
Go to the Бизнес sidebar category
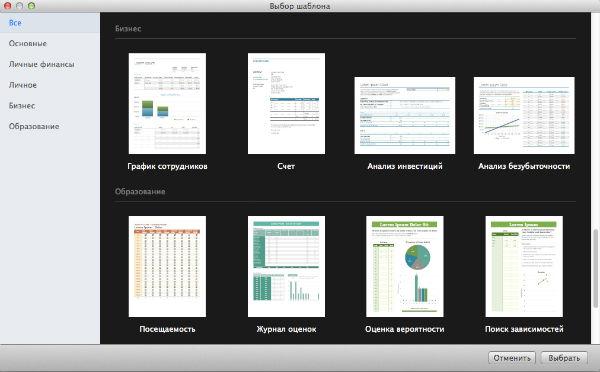tap(50, 106)
